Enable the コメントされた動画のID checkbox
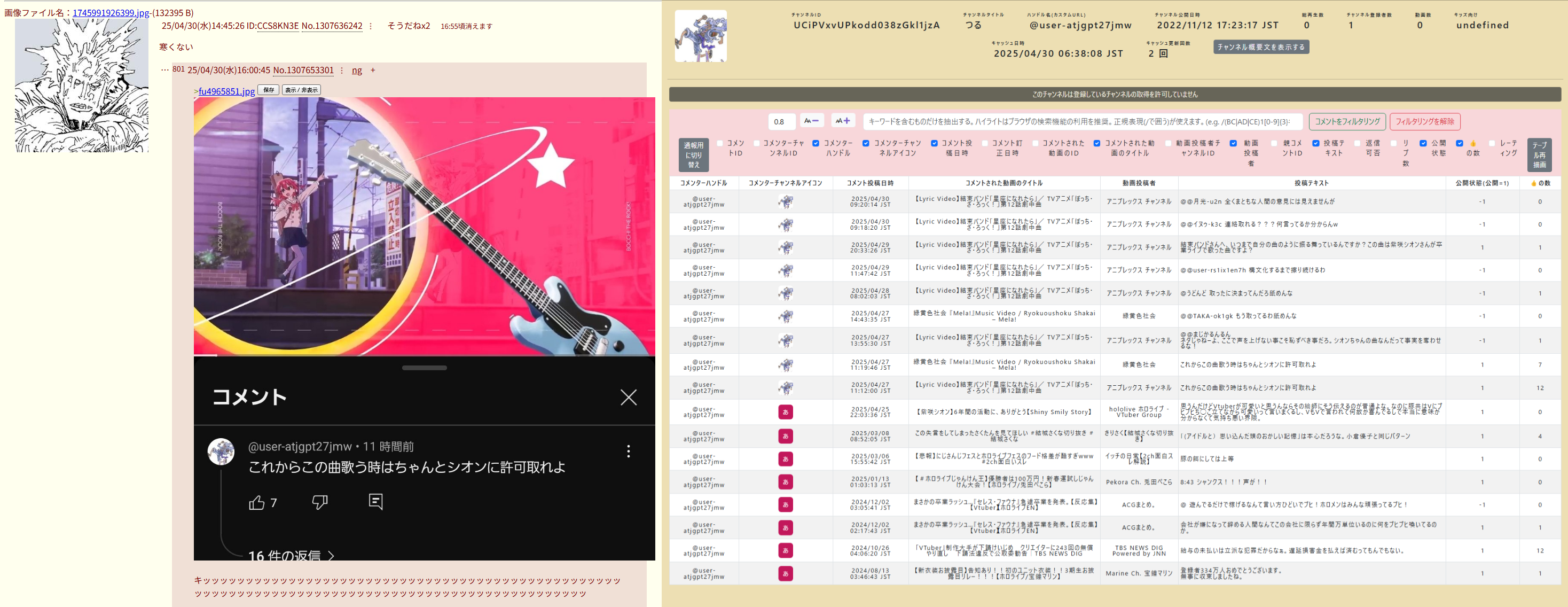 [1035, 144]
